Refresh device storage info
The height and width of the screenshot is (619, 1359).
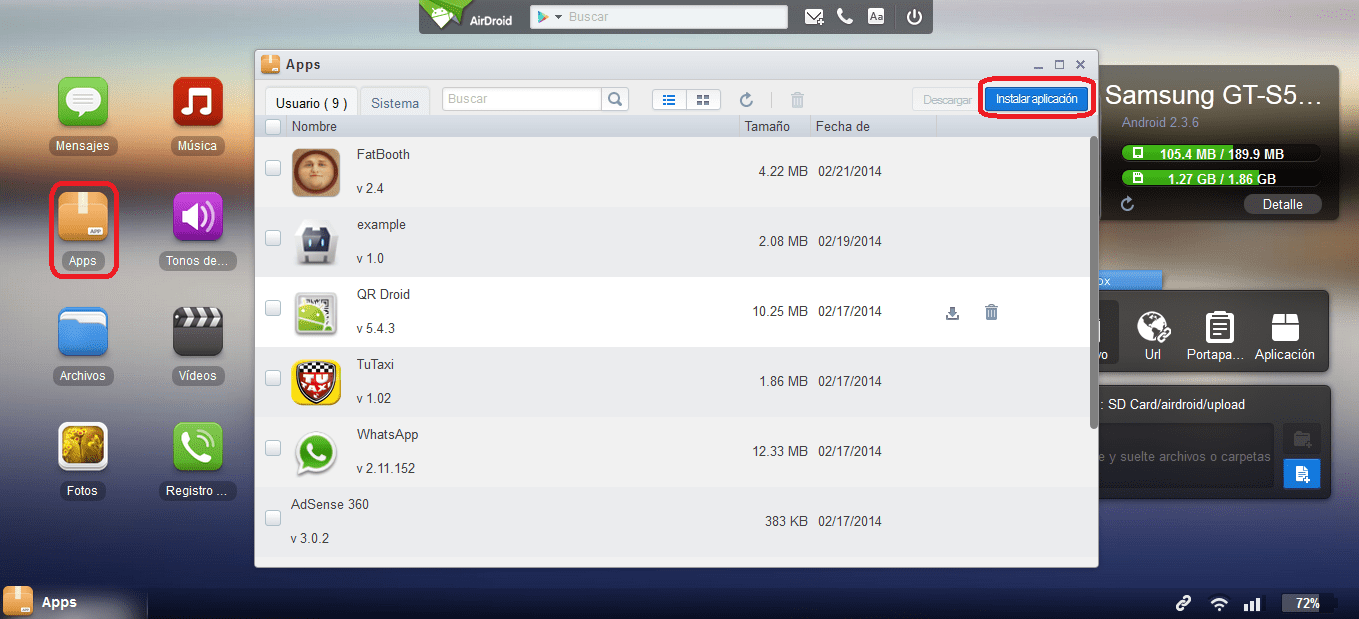pos(1127,204)
